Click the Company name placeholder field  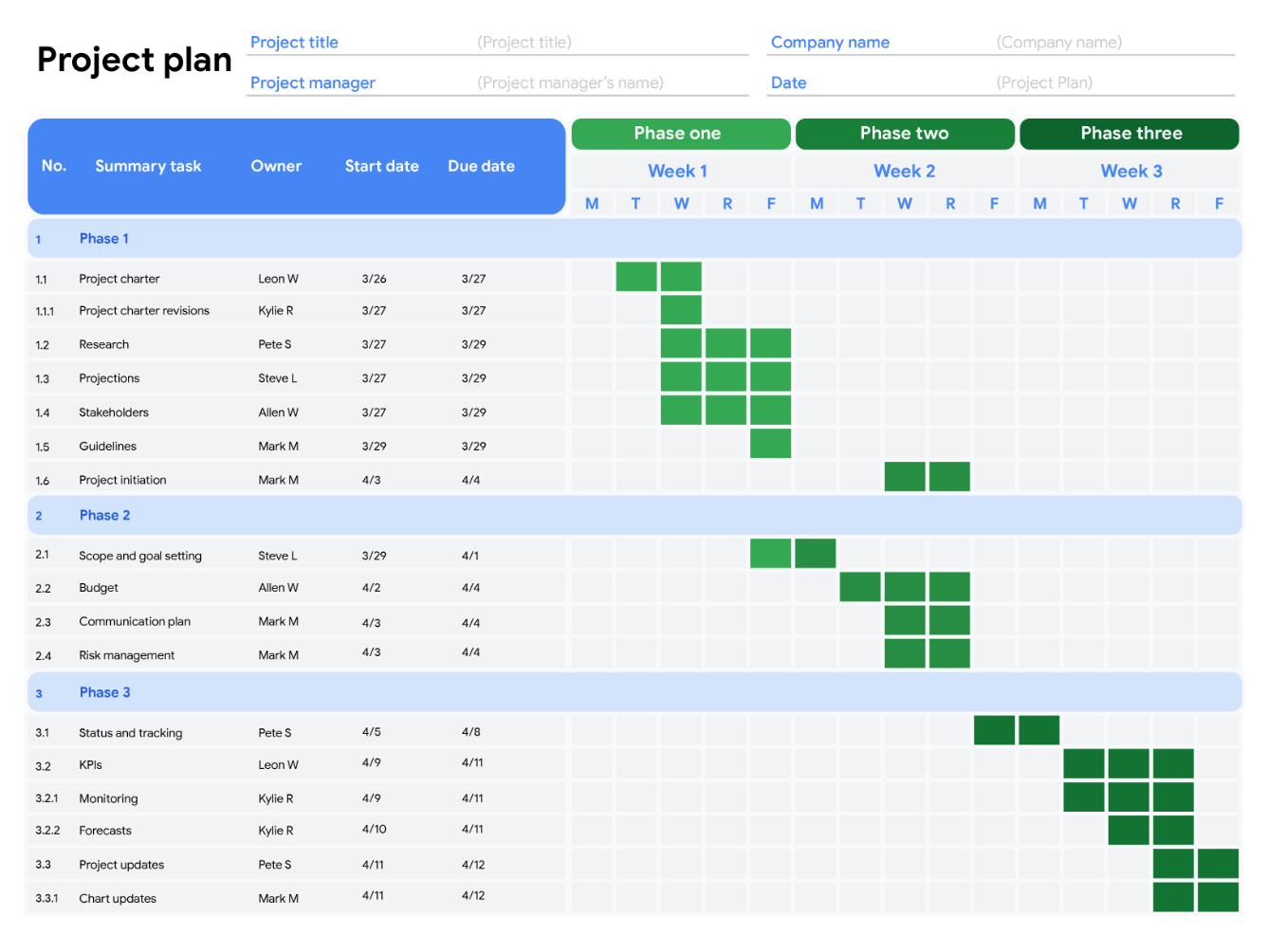1058,43
